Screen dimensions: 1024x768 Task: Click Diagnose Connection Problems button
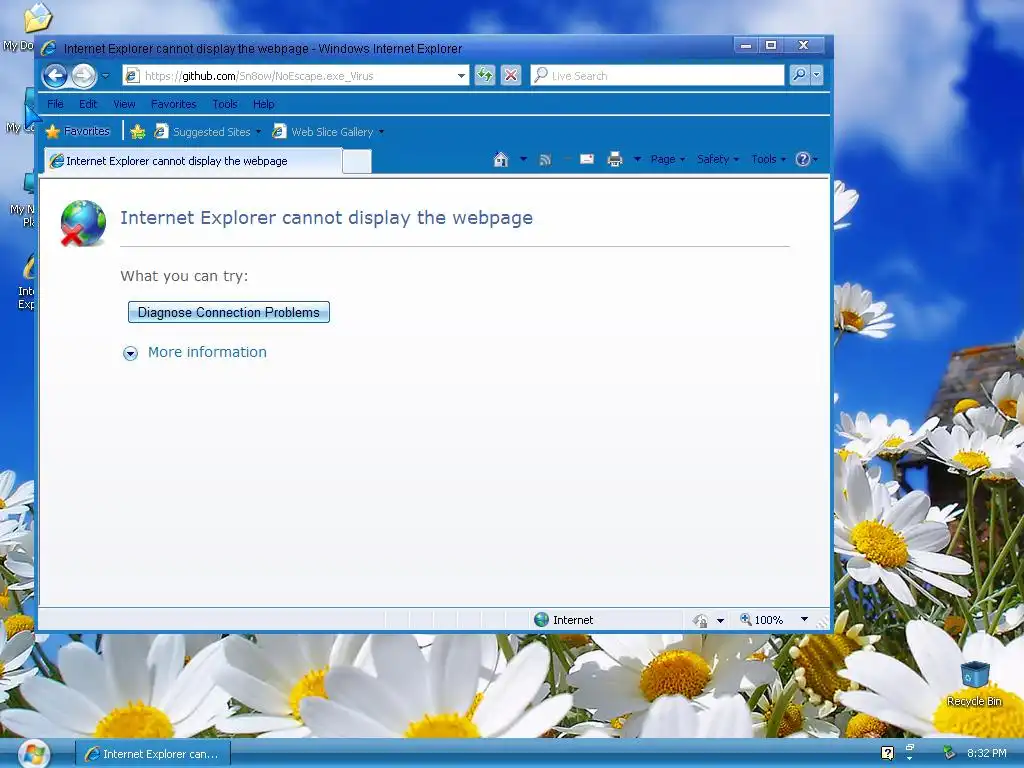pyautogui.click(x=229, y=312)
